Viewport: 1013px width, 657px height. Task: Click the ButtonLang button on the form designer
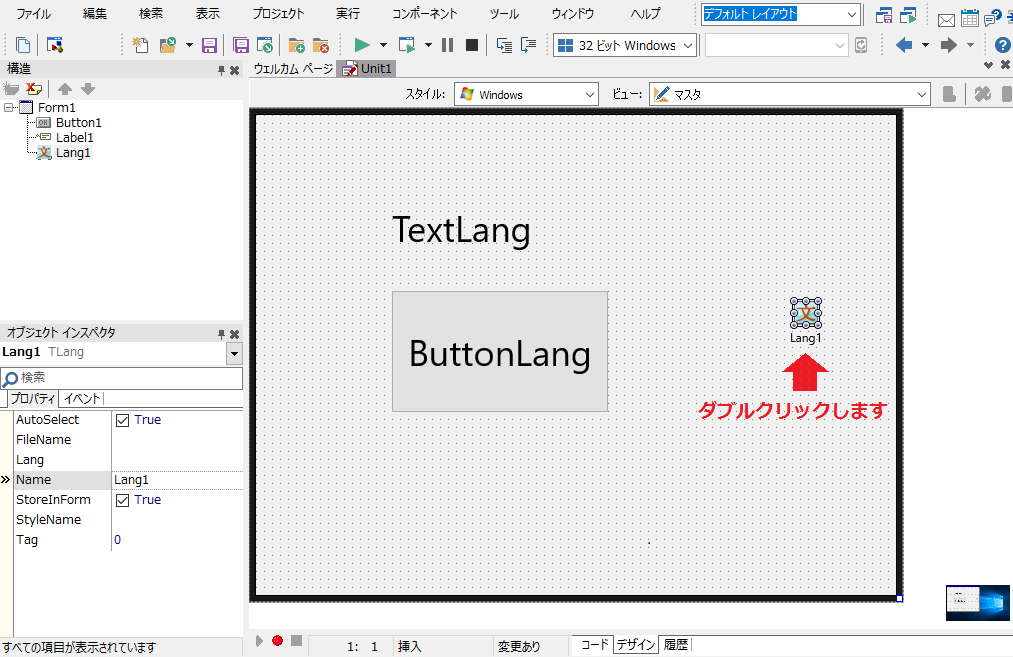click(x=499, y=352)
